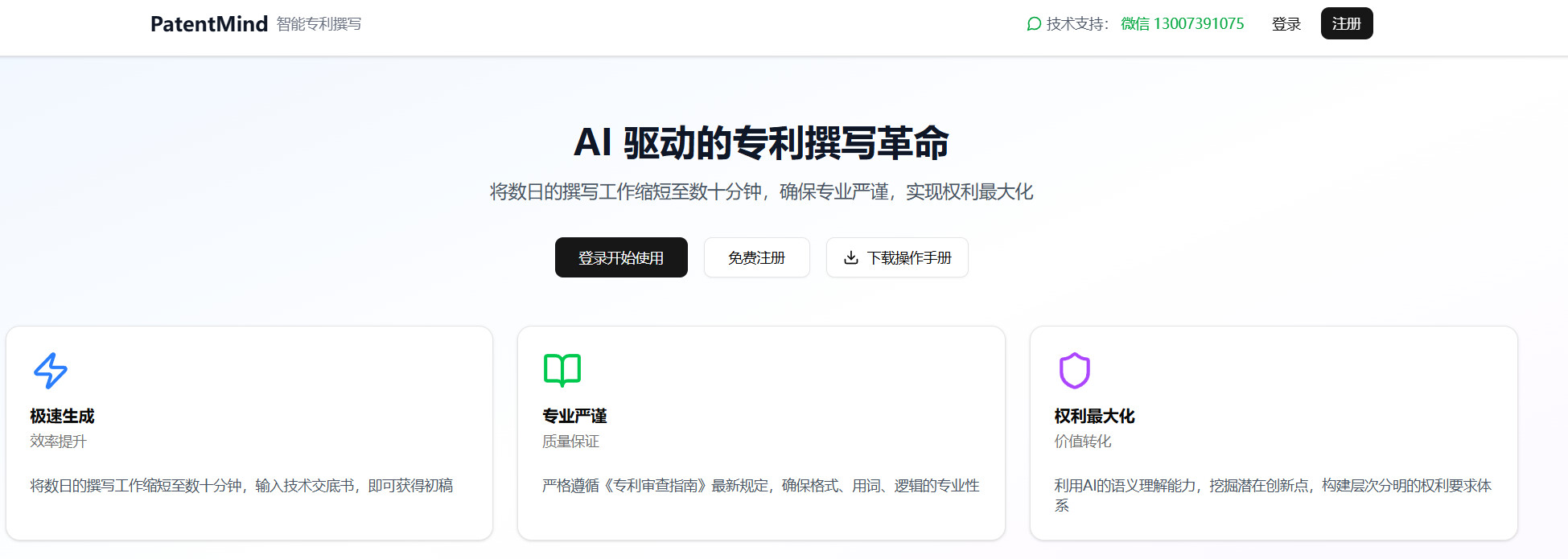Click the 质量保证 subtitle

570,442
